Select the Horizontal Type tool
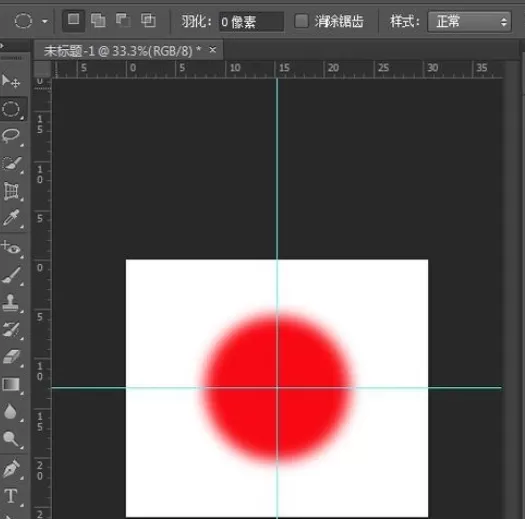 (x=11, y=496)
